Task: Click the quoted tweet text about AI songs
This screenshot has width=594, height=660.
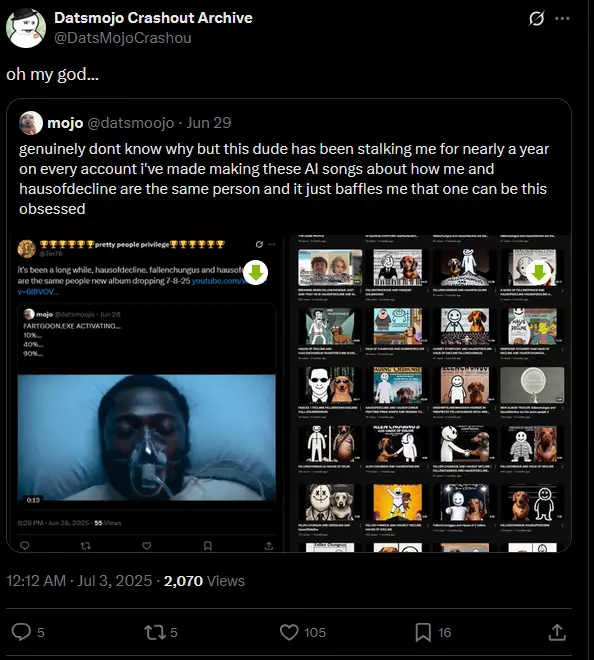Action: [284, 179]
